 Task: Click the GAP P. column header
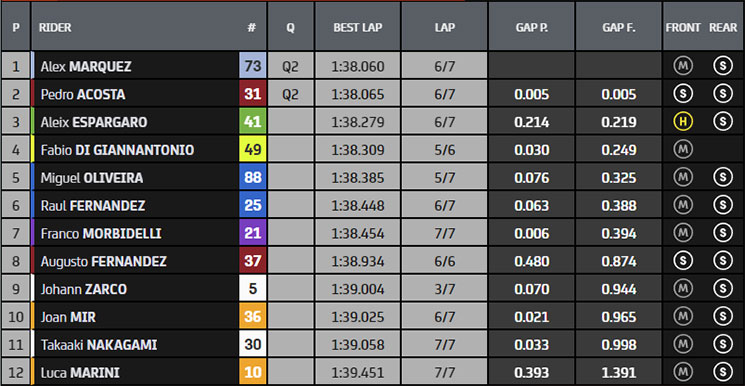[x=532, y=27]
